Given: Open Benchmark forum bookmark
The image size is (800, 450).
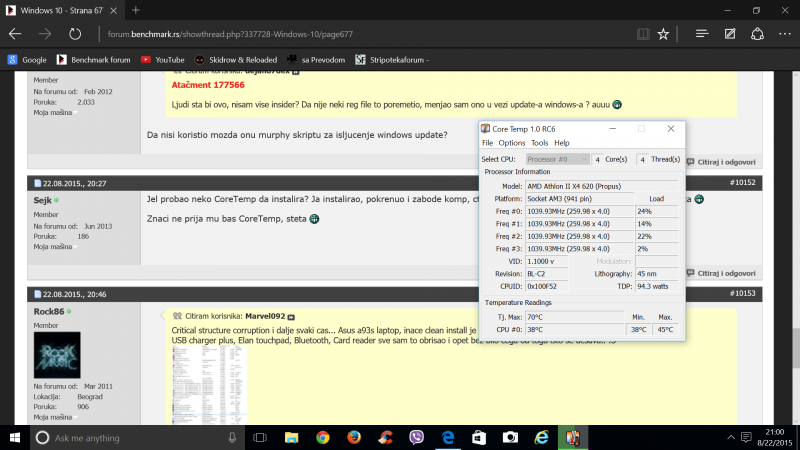Looking at the screenshot, I should pyautogui.click(x=93, y=60).
